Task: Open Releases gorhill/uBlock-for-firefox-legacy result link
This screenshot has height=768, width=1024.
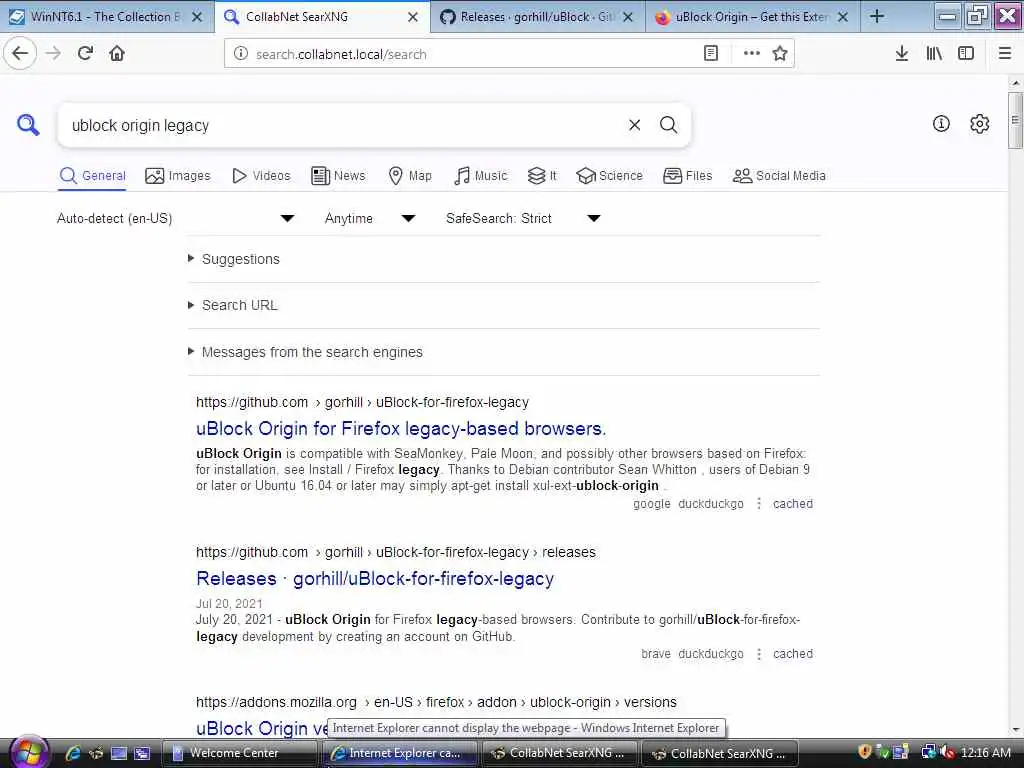Action: click(375, 579)
